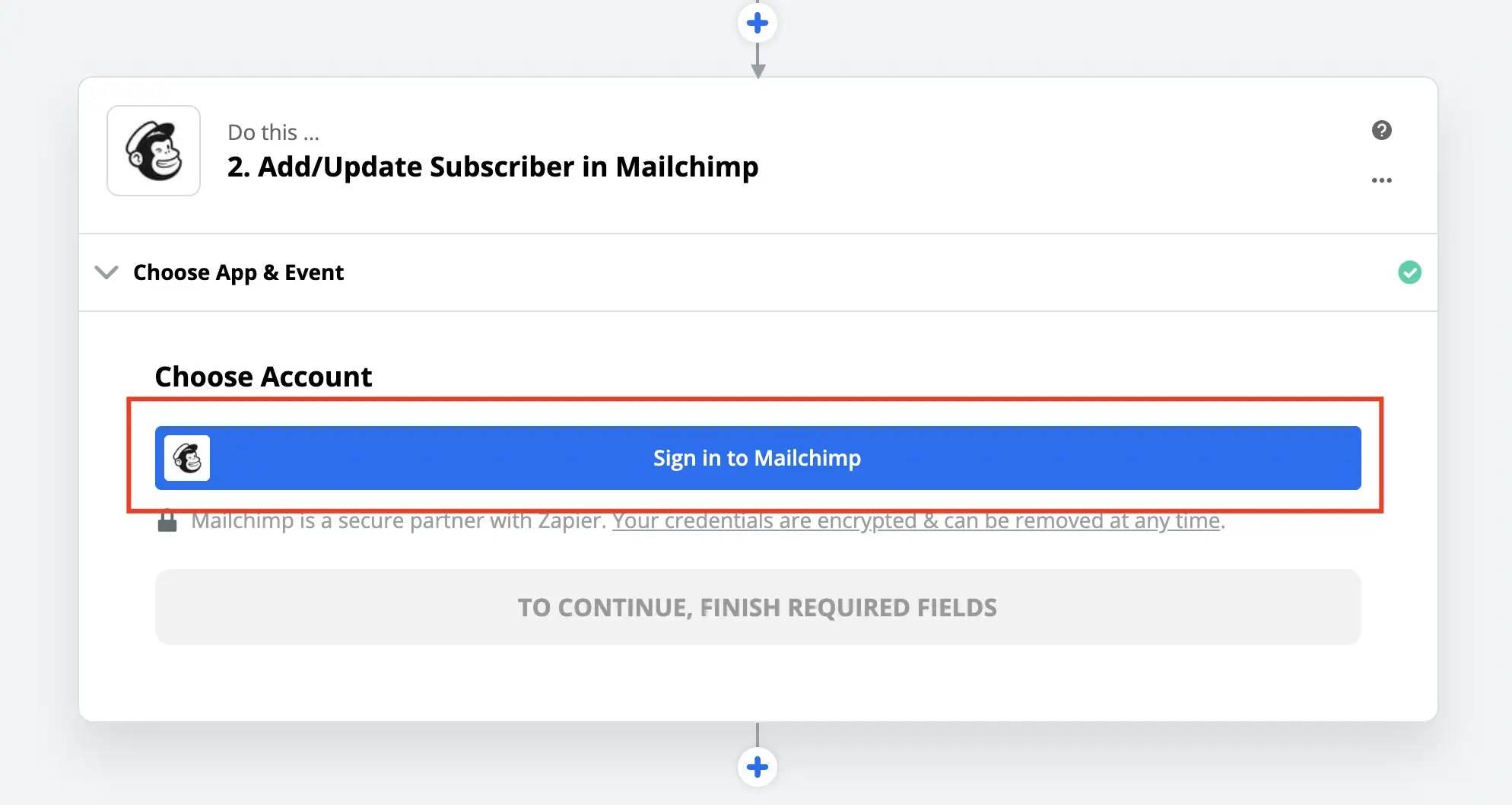This screenshot has height=805, width=1512.
Task: Collapse section using the Choose App & Event chevron
Action: tap(106, 272)
